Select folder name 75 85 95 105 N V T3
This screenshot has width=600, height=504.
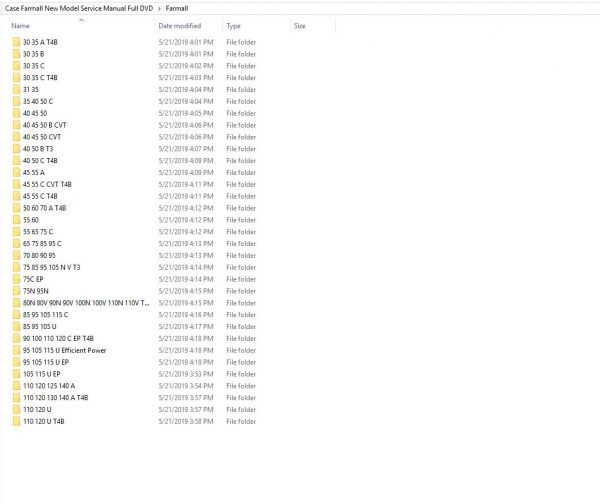click(52, 267)
